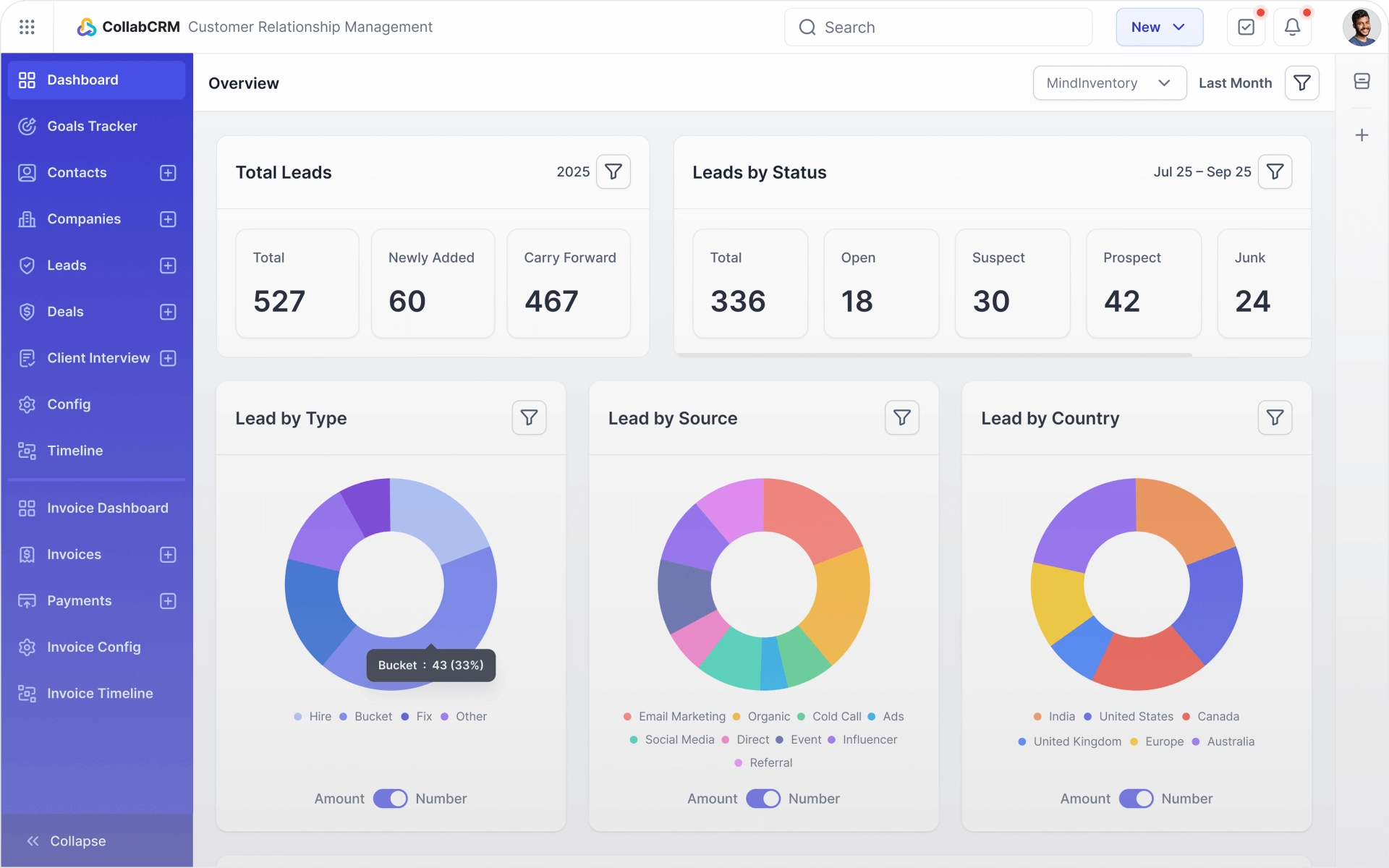The height and width of the screenshot is (868, 1389).
Task: Open the apps grid launcher
Action: (27, 27)
